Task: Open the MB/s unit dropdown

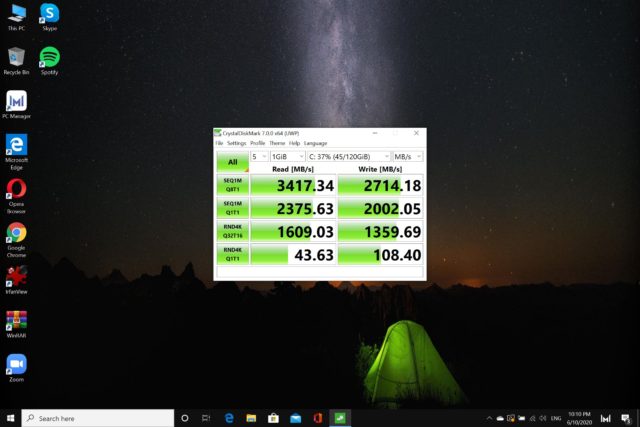Action: 408,156
